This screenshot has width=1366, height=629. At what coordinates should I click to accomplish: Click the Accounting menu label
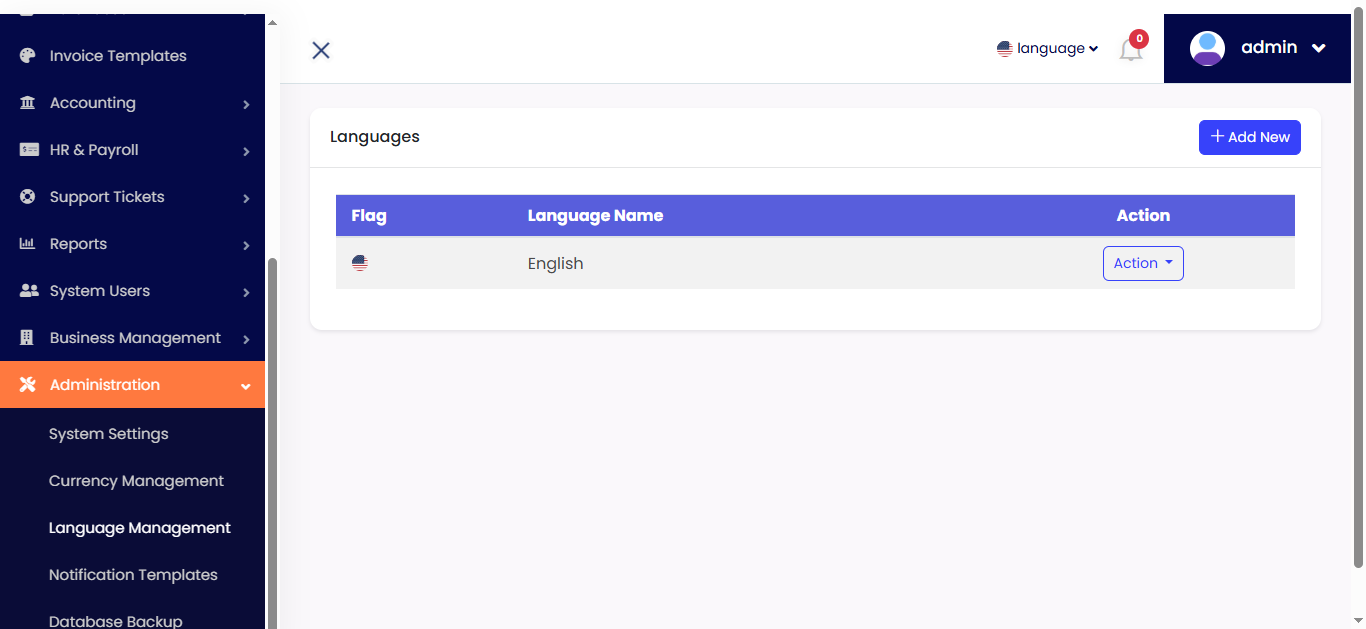[x=93, y=103]
